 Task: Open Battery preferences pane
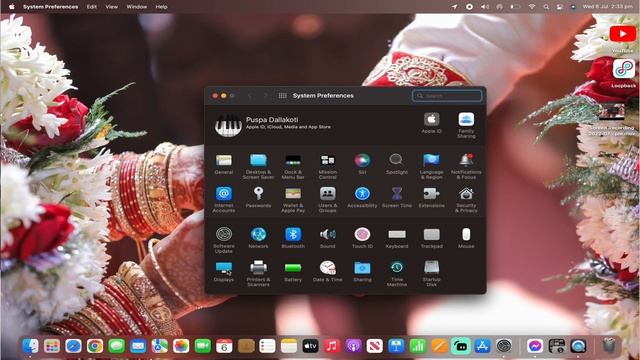(293, 271)
